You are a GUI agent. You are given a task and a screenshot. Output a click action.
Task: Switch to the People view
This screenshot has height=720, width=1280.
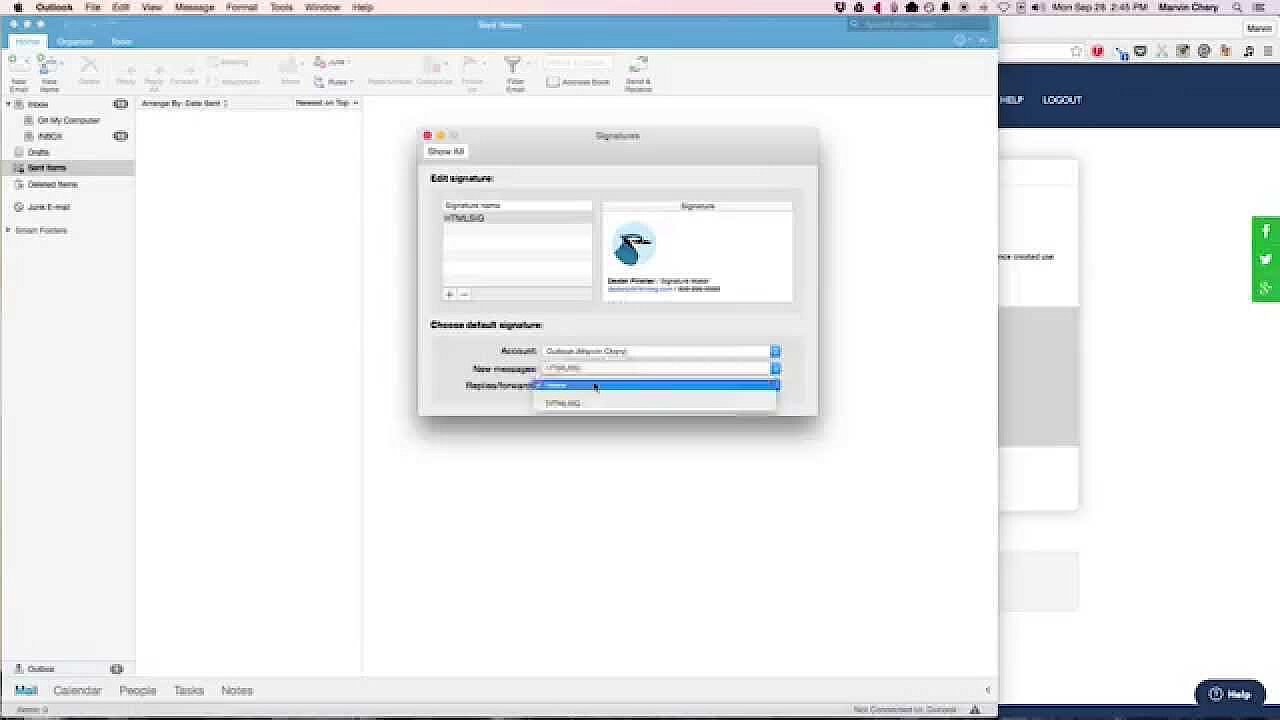click(138, 690)
